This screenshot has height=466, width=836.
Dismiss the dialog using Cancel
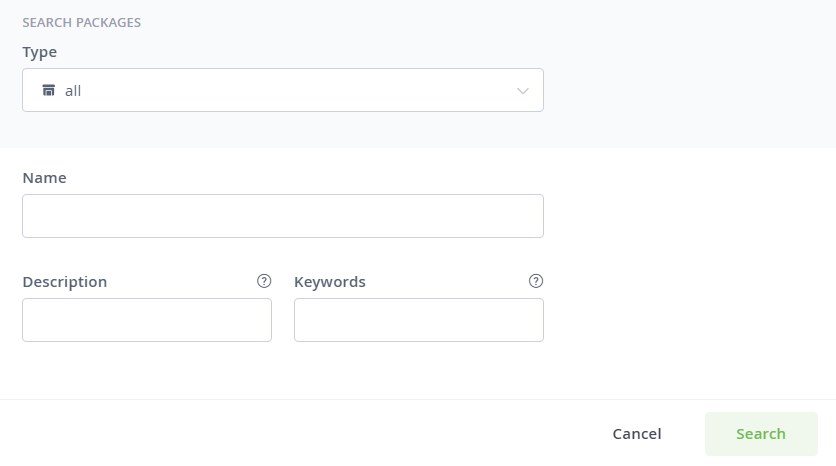pos(637,434)
